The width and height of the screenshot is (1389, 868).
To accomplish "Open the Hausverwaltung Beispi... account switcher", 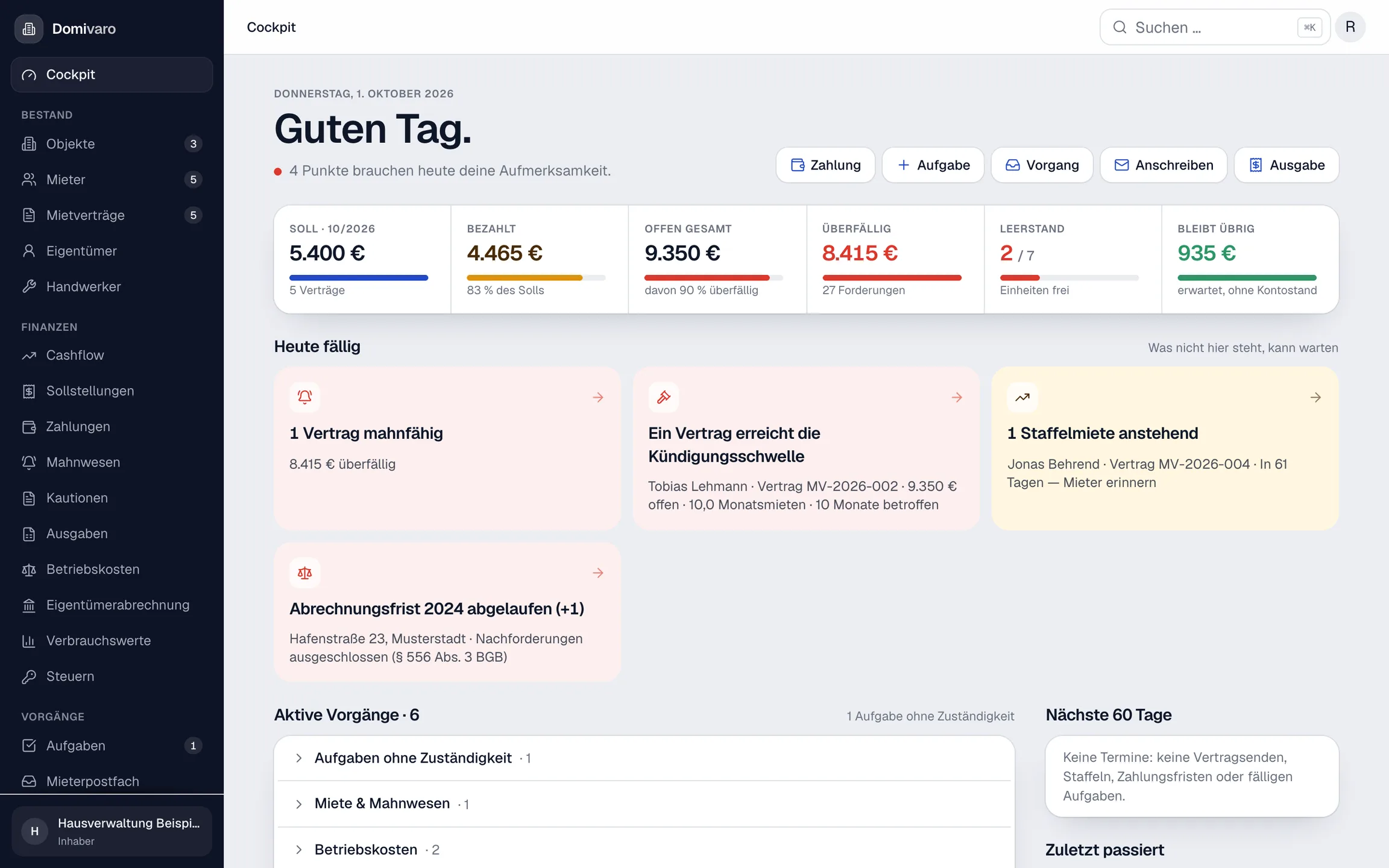I will tap(112, 831).
